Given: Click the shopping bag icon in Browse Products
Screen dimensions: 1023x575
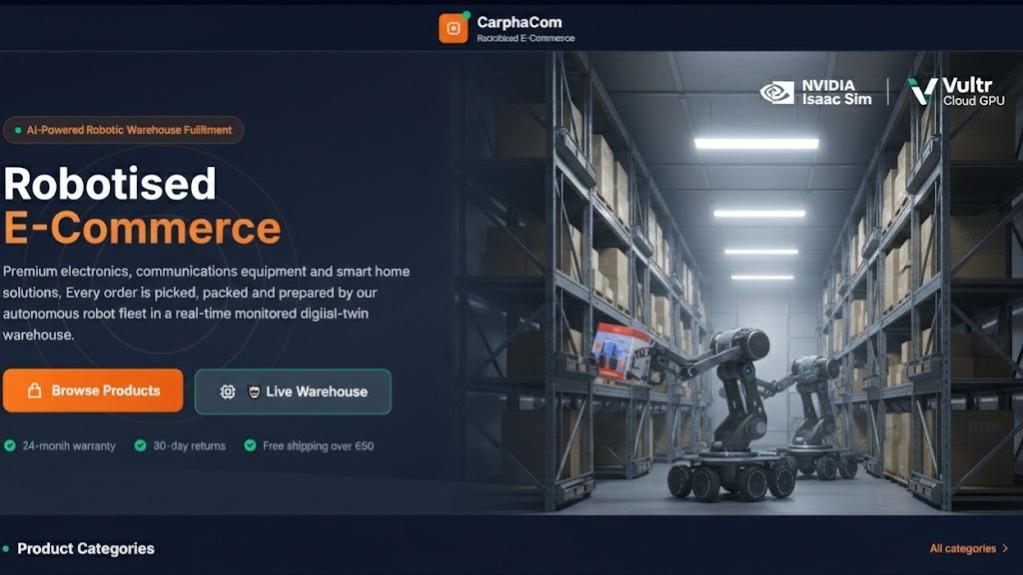Looking at the screenshot, I should coord(35,390).
